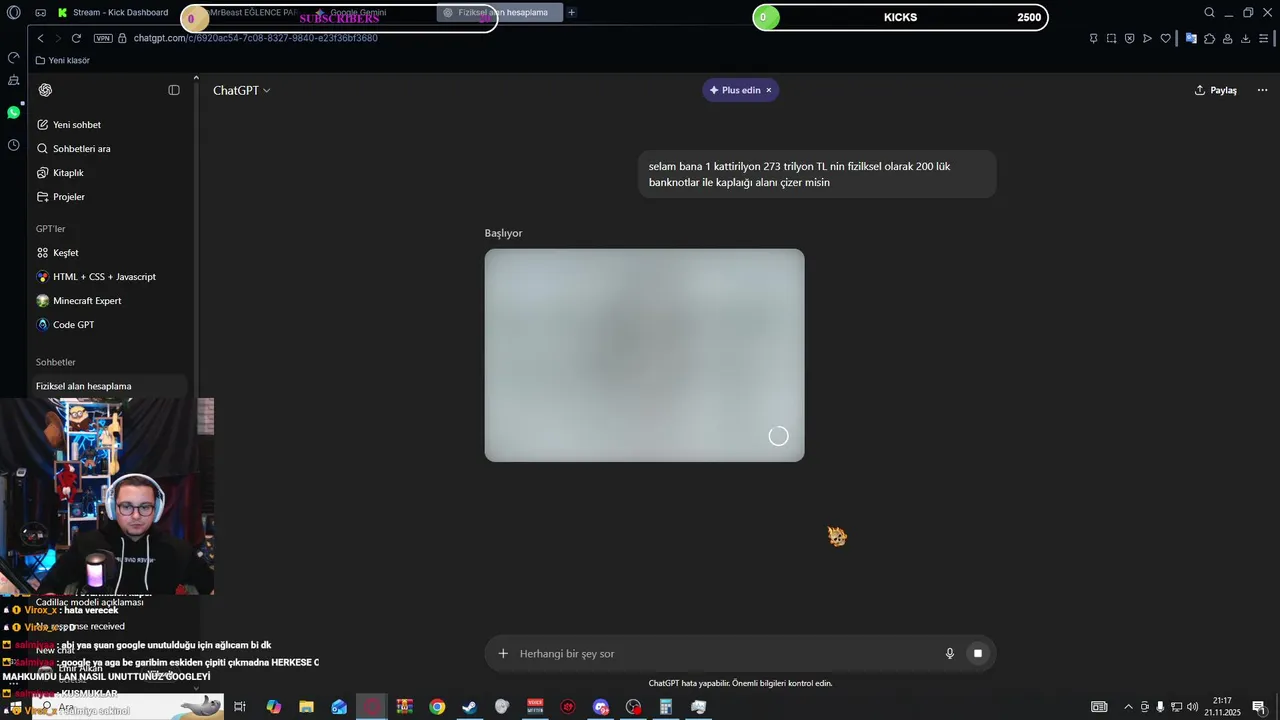Dismiss the Plus edin banner

tap(769, 90)
